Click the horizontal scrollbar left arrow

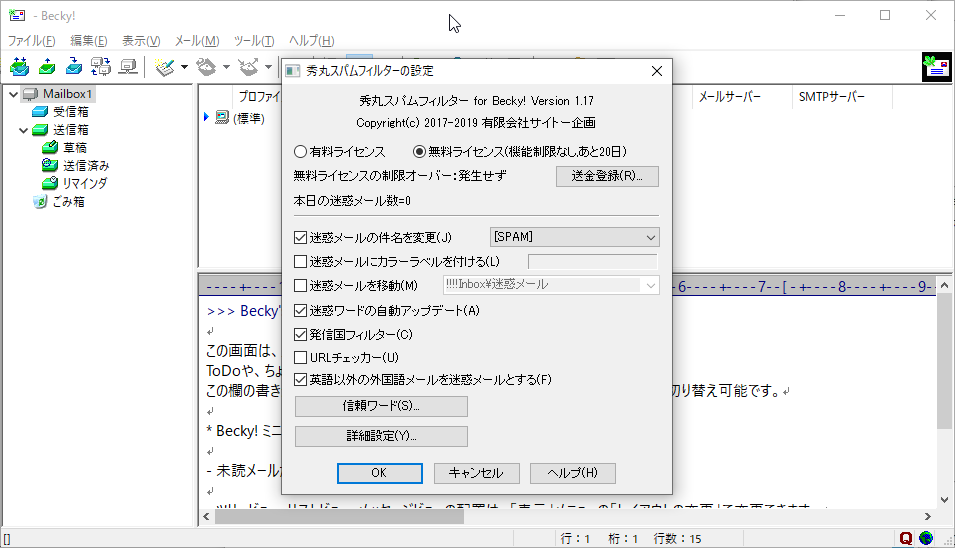[206, 516]
